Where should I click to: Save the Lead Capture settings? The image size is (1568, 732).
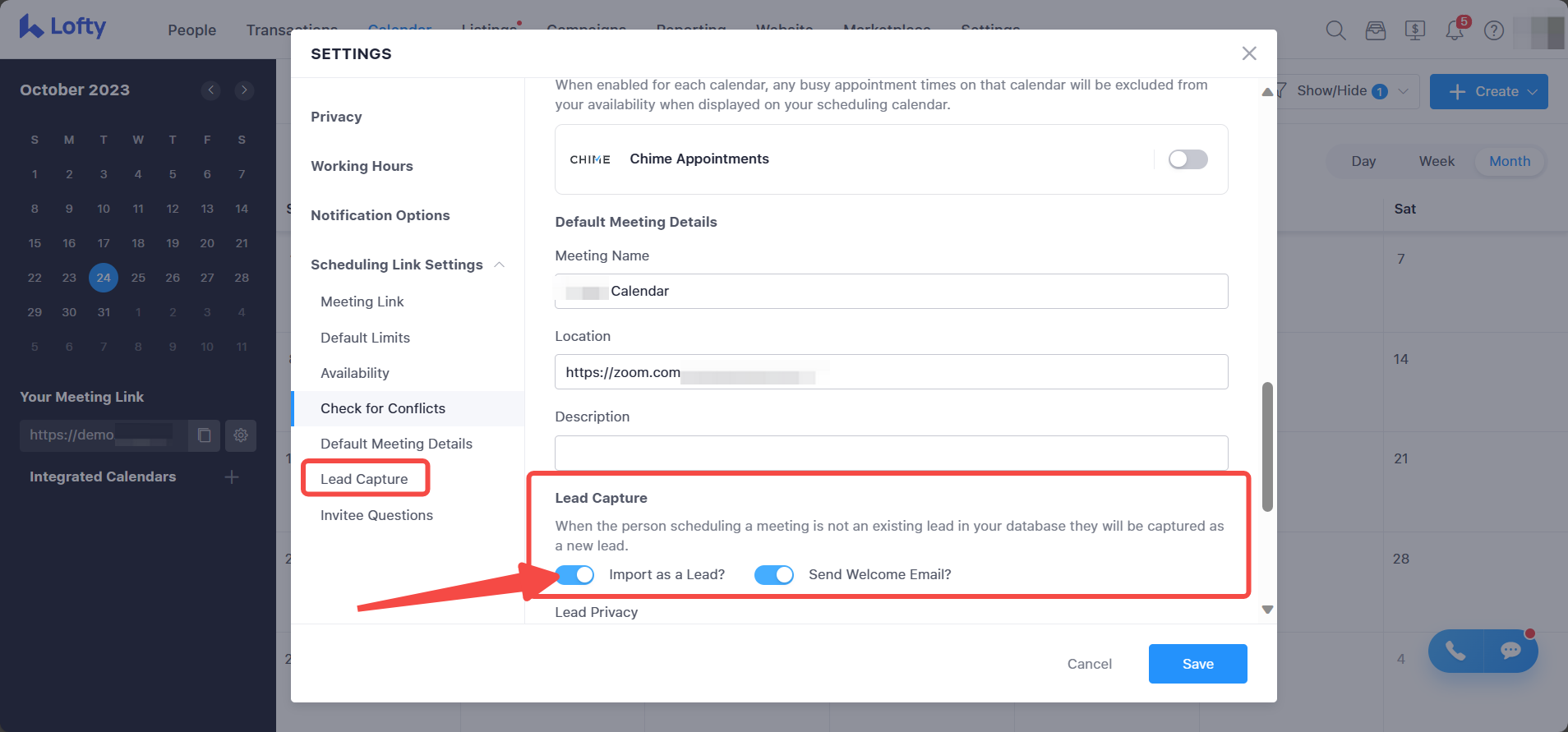pos(1197,663)
